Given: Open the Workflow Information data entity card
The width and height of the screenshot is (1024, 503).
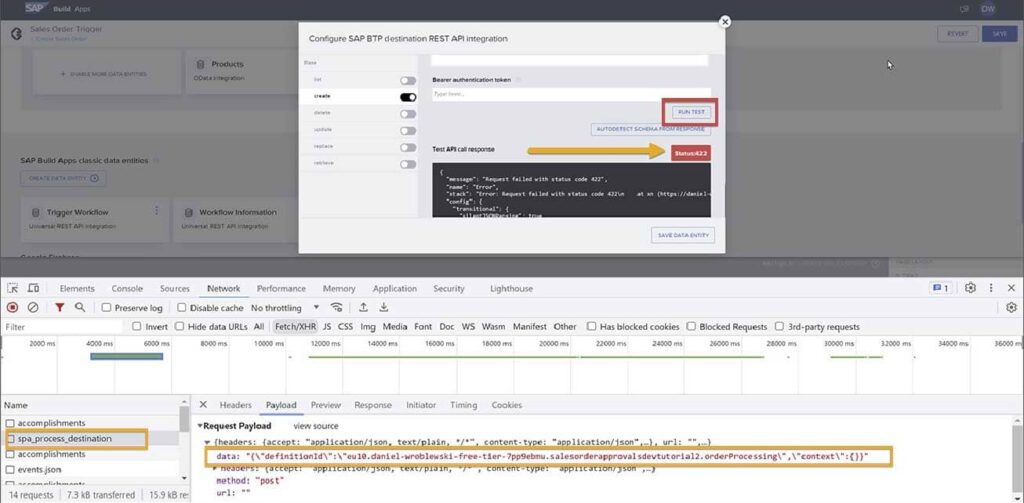Looking at the screenshot, I should pos(235,219).
